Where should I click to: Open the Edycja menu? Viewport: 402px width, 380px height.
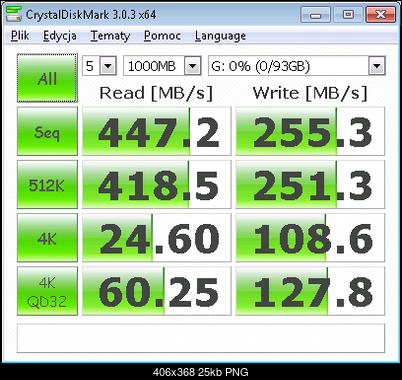60,36
